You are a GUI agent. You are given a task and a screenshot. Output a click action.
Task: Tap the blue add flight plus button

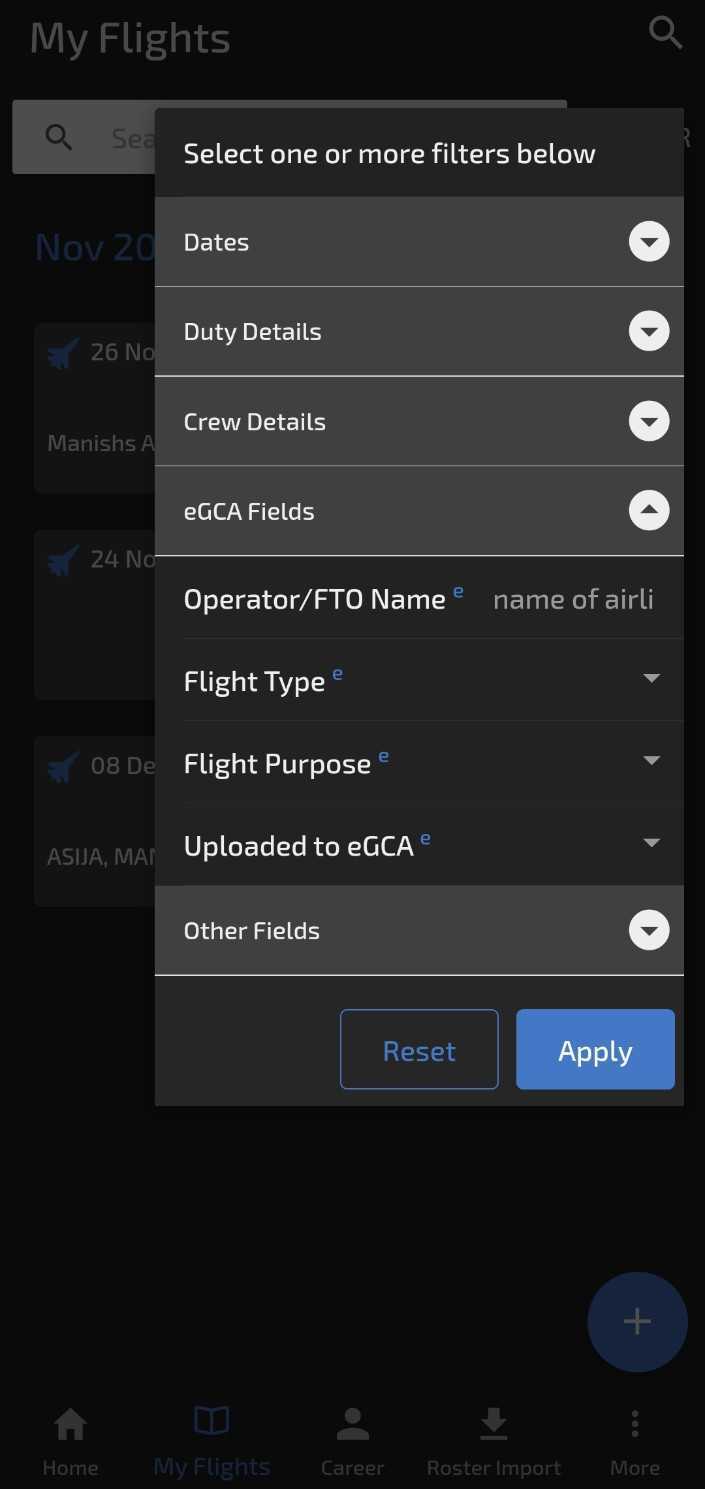click(637, 1321)
